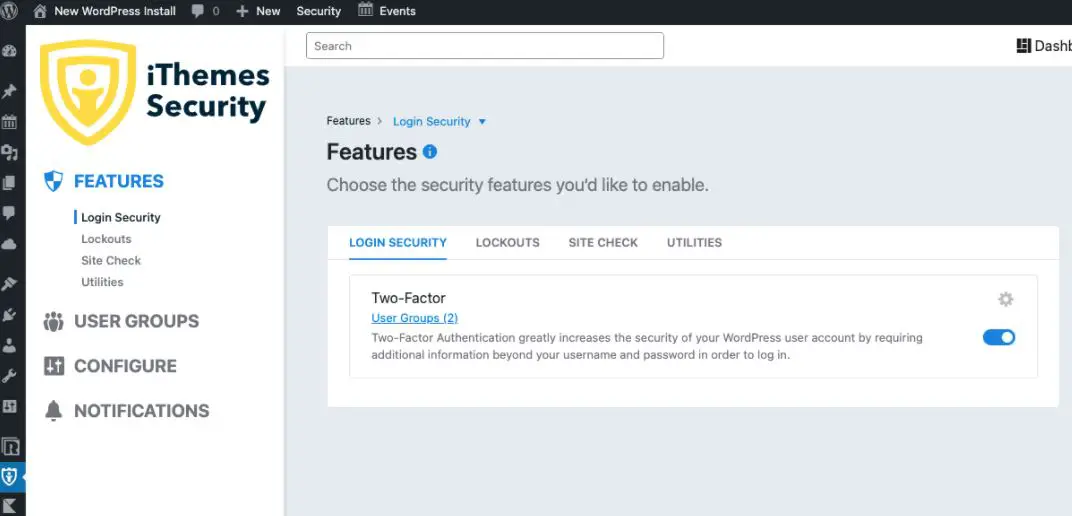Open the Dashboard gauge icon in sidebar
This screenshot has width=1072, height=516.
9,51
